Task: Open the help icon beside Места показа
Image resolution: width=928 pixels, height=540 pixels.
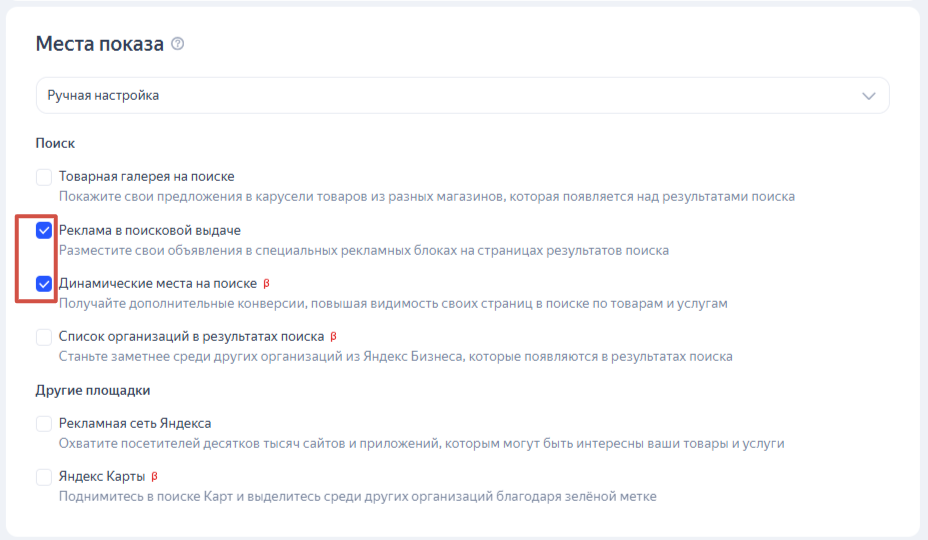Action: click(x=178, y=44)
